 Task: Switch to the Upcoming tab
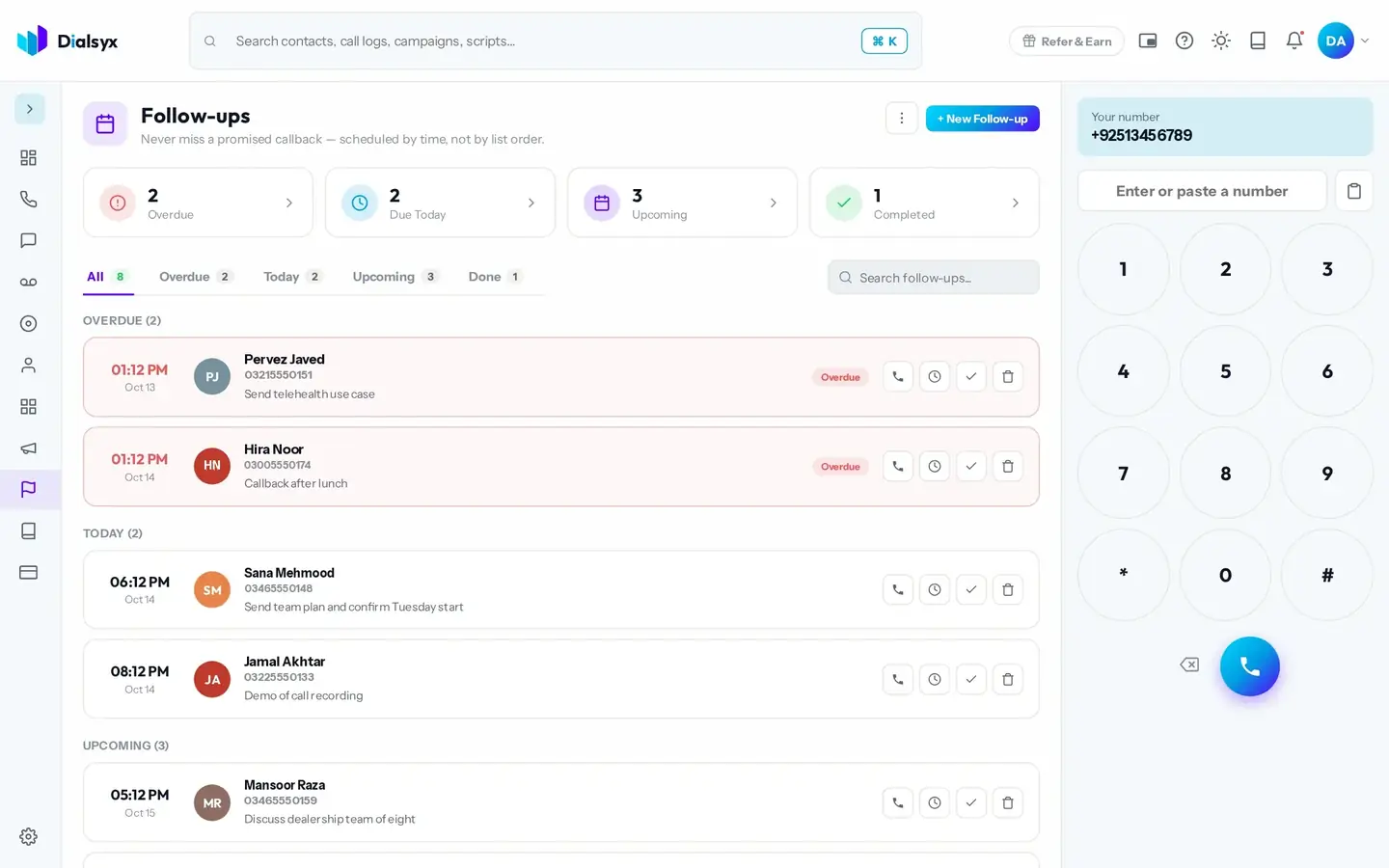[x=395, y=277]
